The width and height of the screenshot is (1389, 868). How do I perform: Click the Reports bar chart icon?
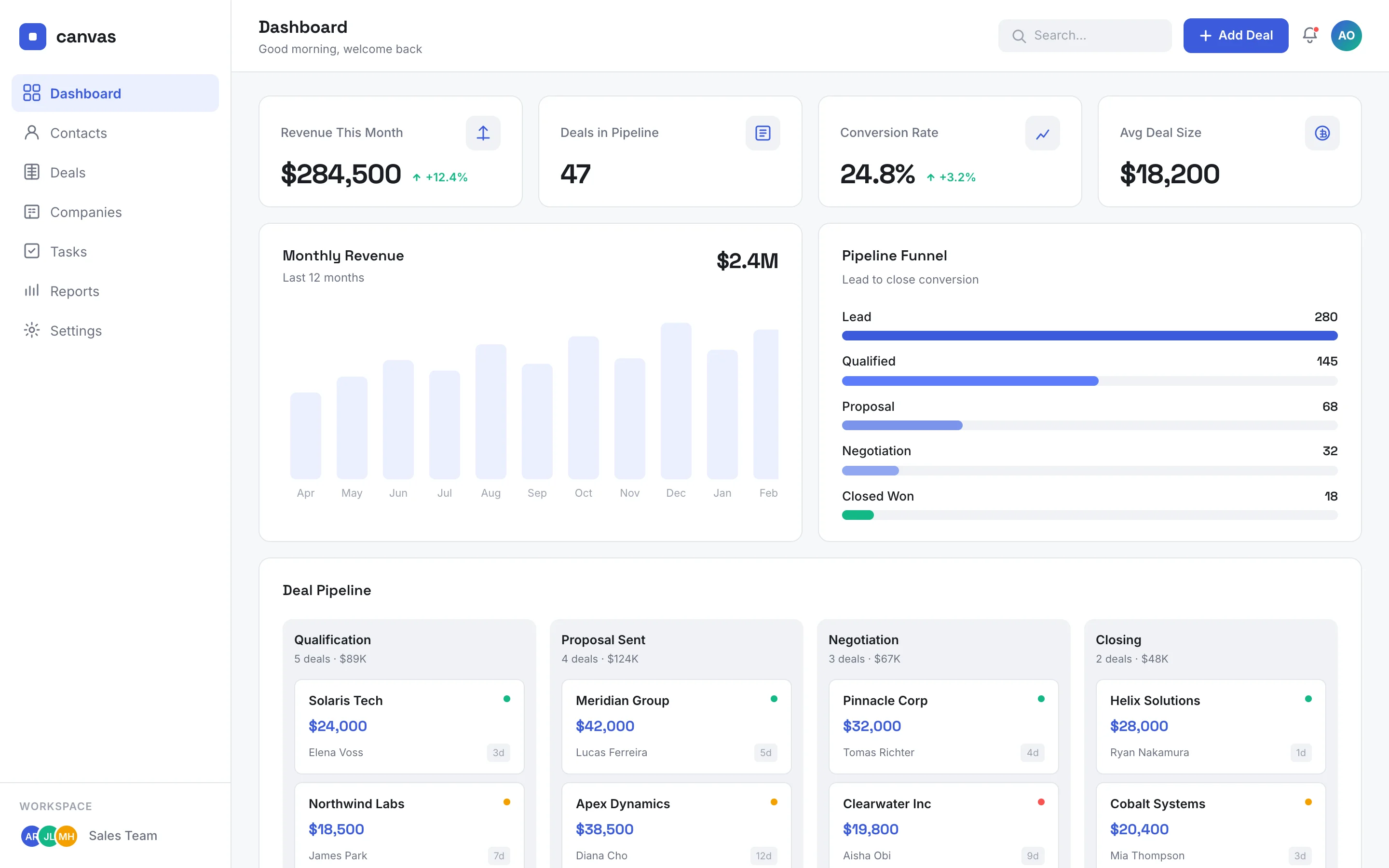click(x=31, y=290)
